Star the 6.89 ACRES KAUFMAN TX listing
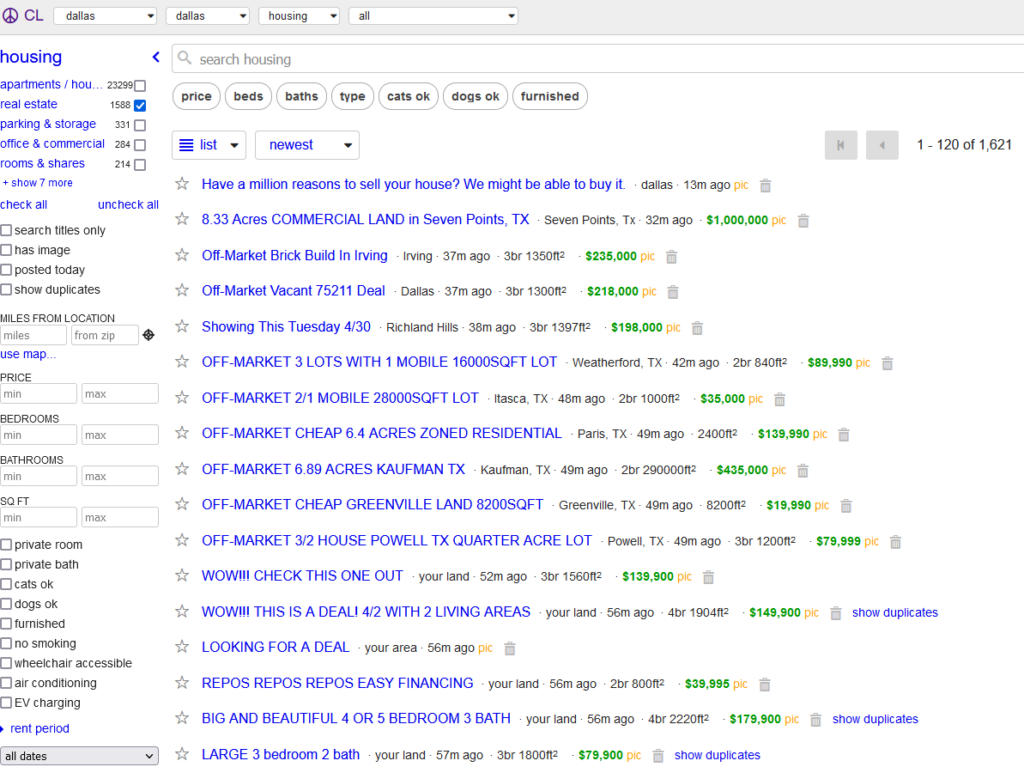This screenshot has width=1024, height=773. pos(182,469)
